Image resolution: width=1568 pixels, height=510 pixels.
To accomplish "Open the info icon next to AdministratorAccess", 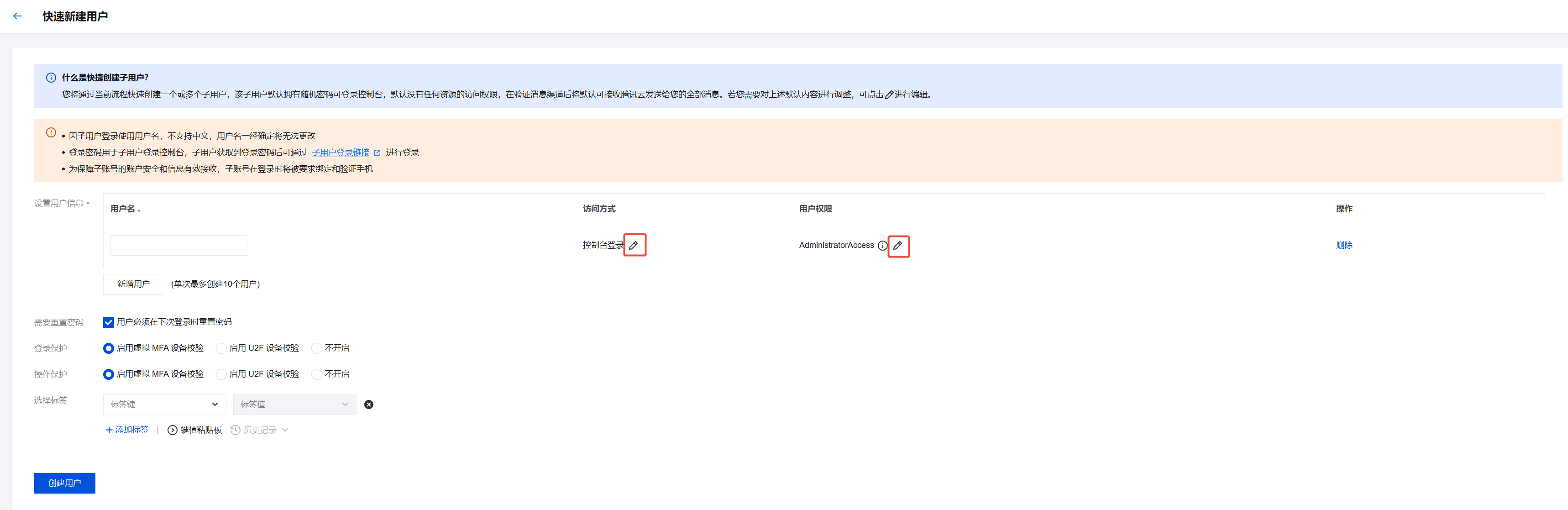I will pyautogui.click(x=883, y=246).
